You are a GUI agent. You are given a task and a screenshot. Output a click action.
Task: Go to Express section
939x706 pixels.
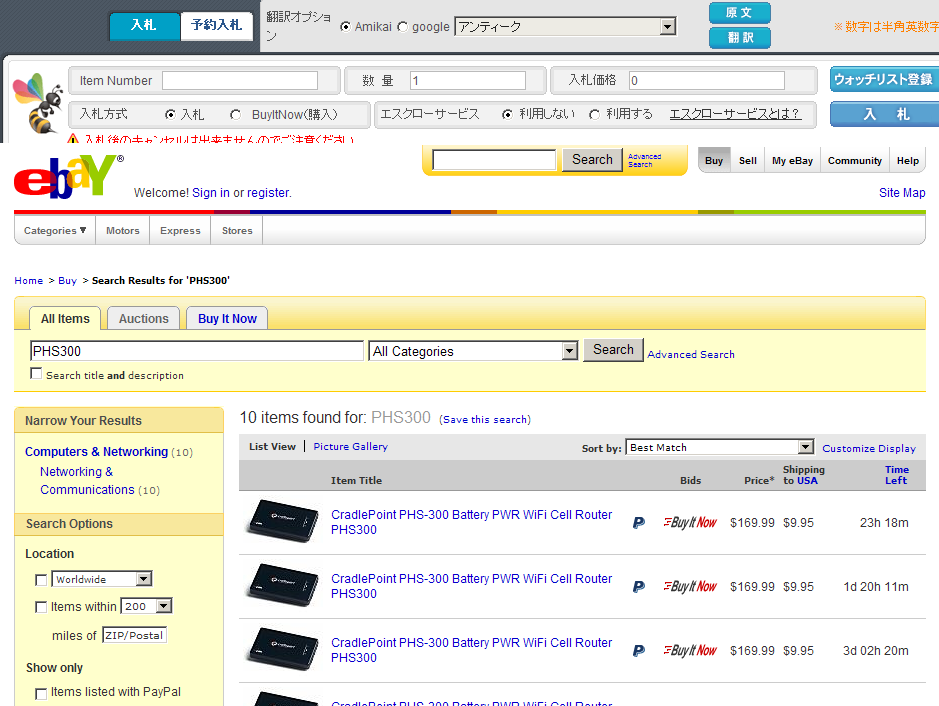[x=180, y=231]
